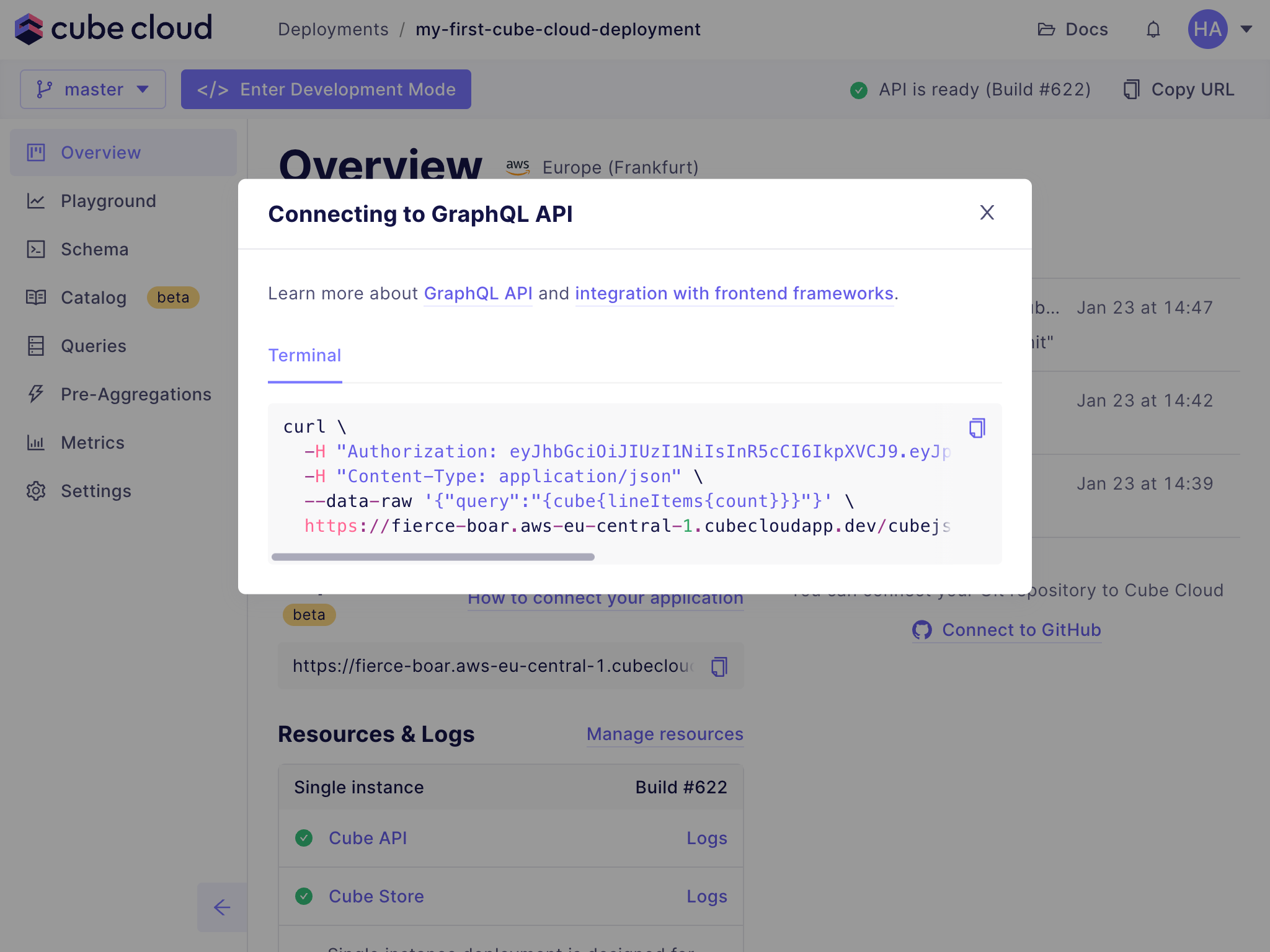
Task: Open the Cube API link
Action: click(368, 838)
